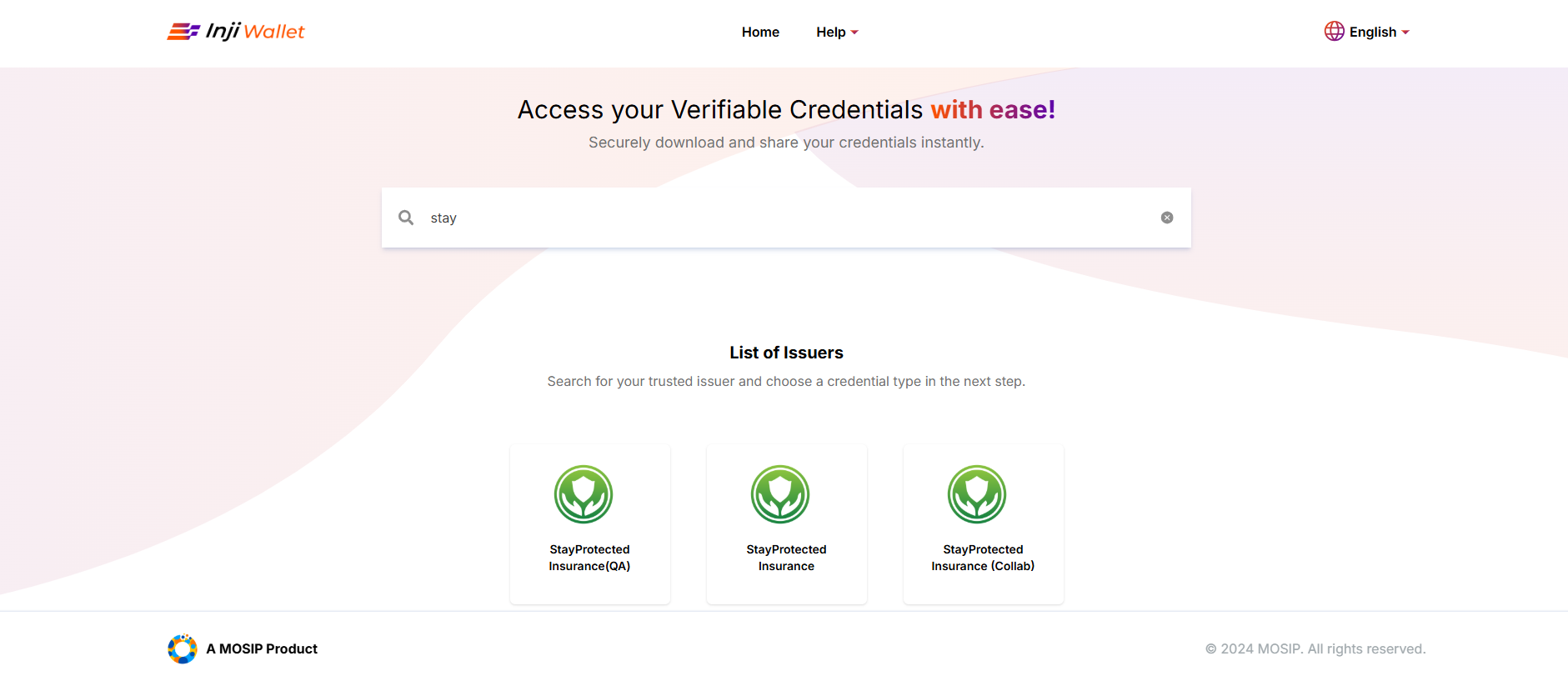This screenshot has width=1568, height=676.
Task: Click the MOSIP circular logo in footer
Action: coord(182,648)
